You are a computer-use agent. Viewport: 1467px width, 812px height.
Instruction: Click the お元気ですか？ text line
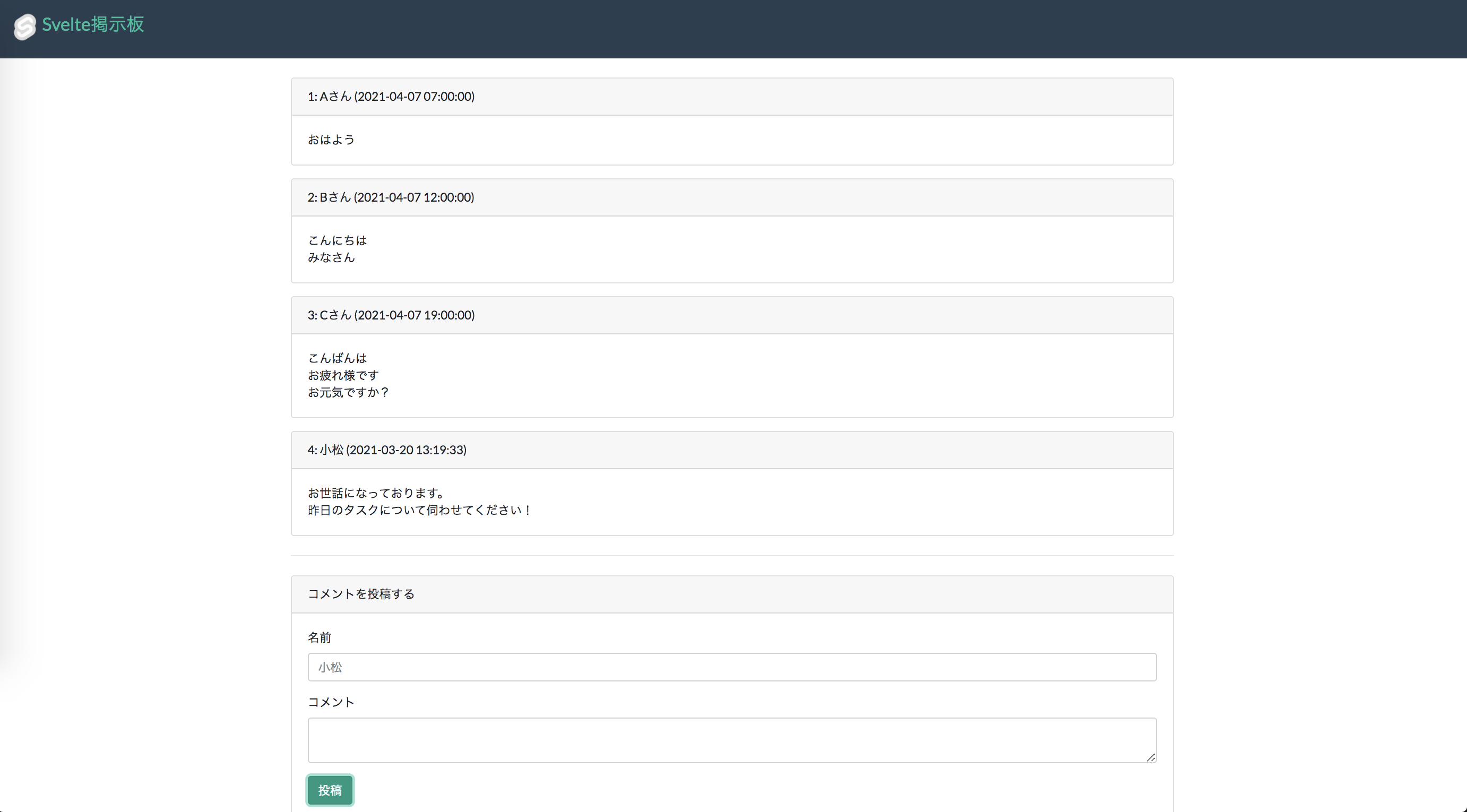point(348,392)
